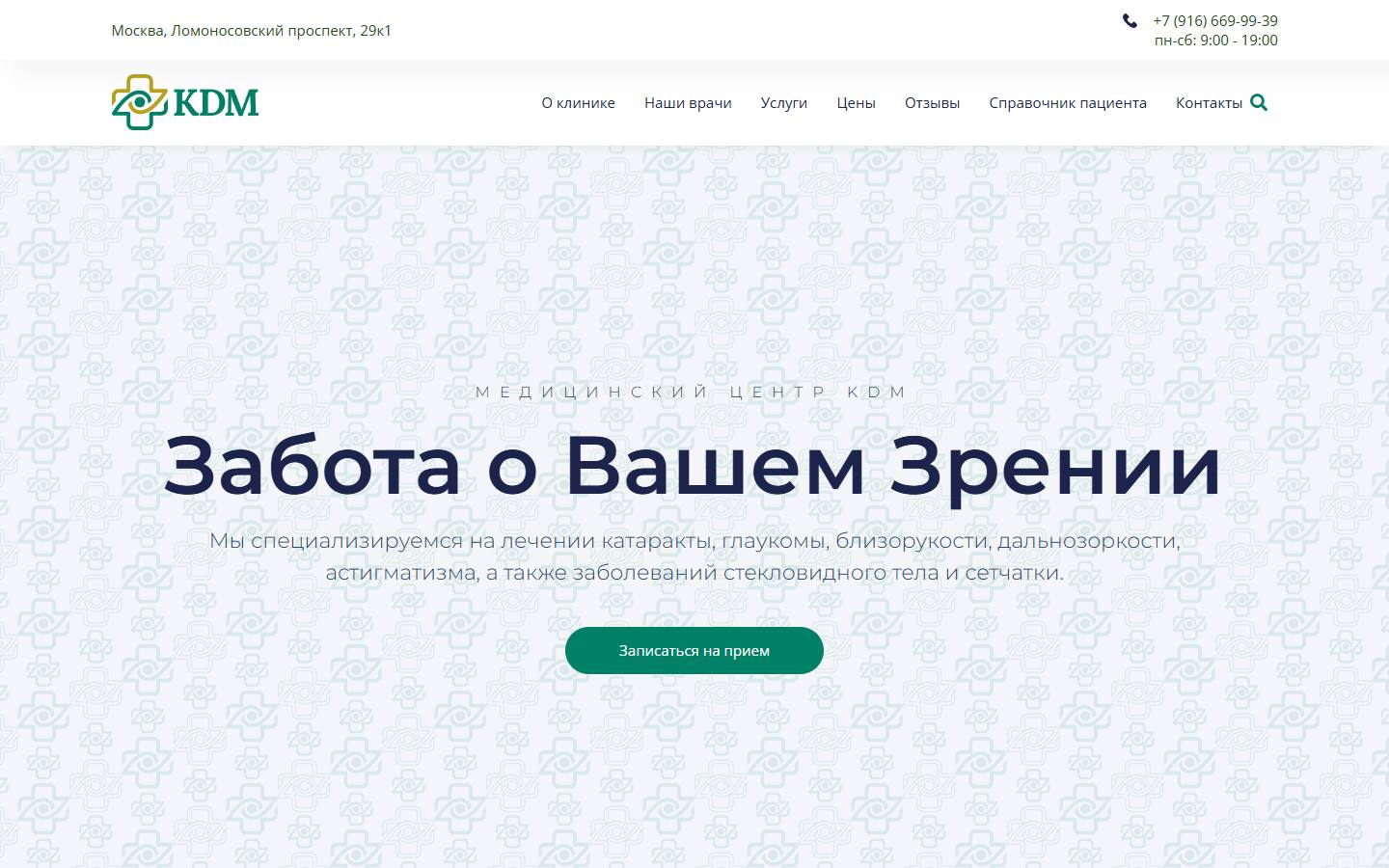
Task: Click the Записаться на прием button
Action: 694,650
